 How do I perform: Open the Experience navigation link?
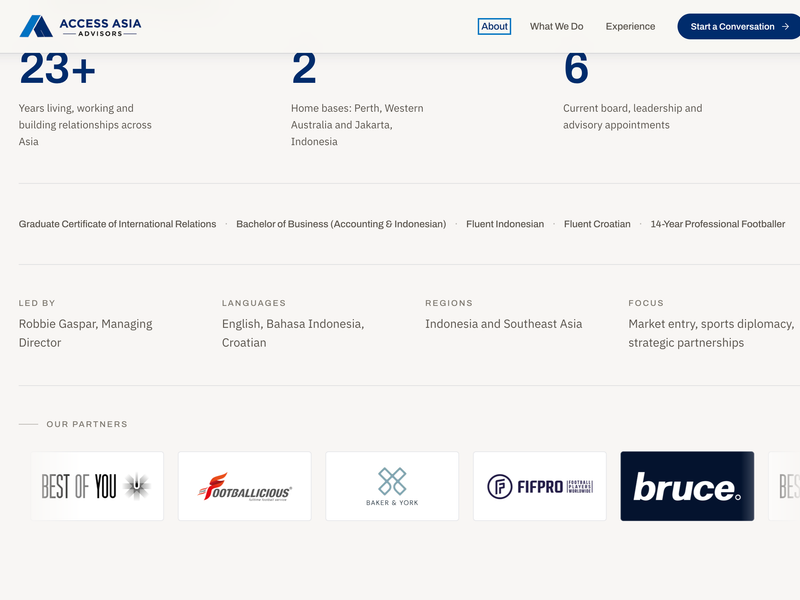[630, 27]
